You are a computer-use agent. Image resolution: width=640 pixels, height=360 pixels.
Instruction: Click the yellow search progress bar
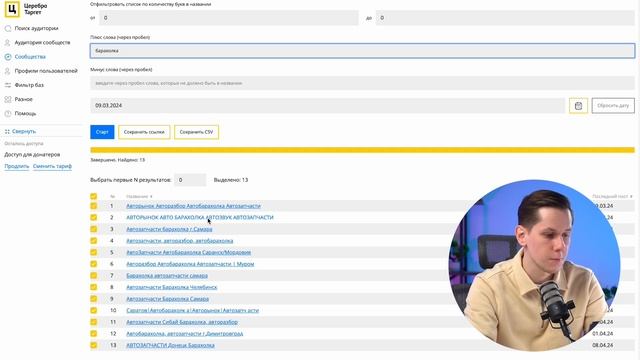pyautogui.click(x=362, y=150)
